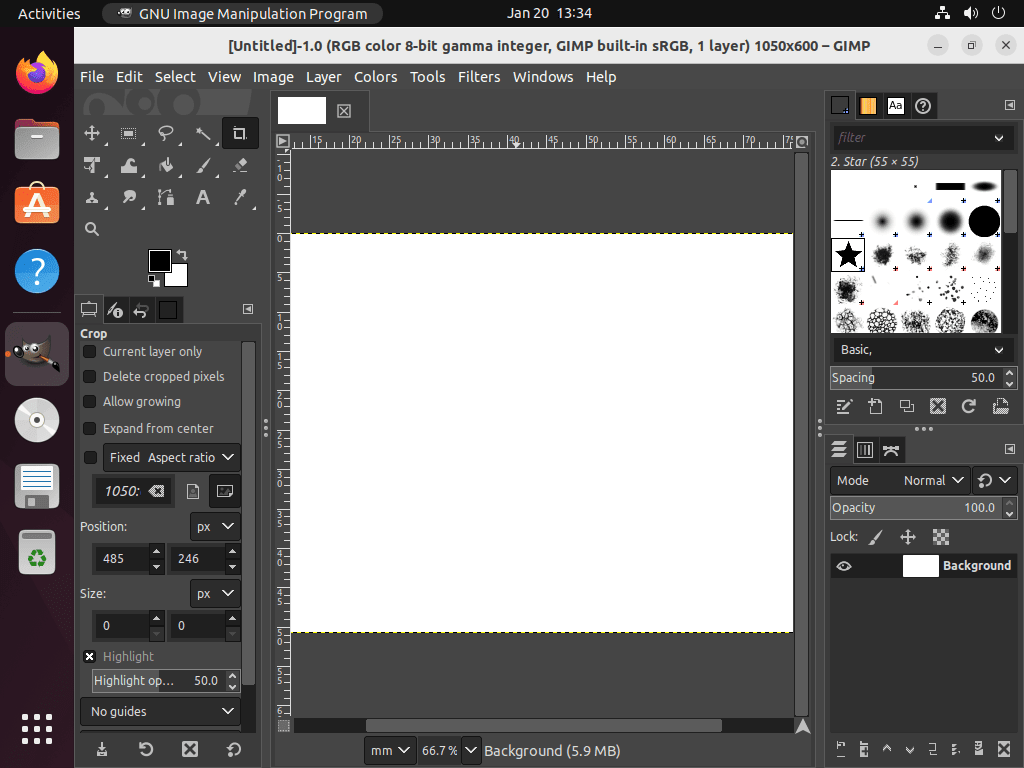Create a new brush in the Brushes panel
This screenshot has height=768, width=1024.
[x=875, y=406]
